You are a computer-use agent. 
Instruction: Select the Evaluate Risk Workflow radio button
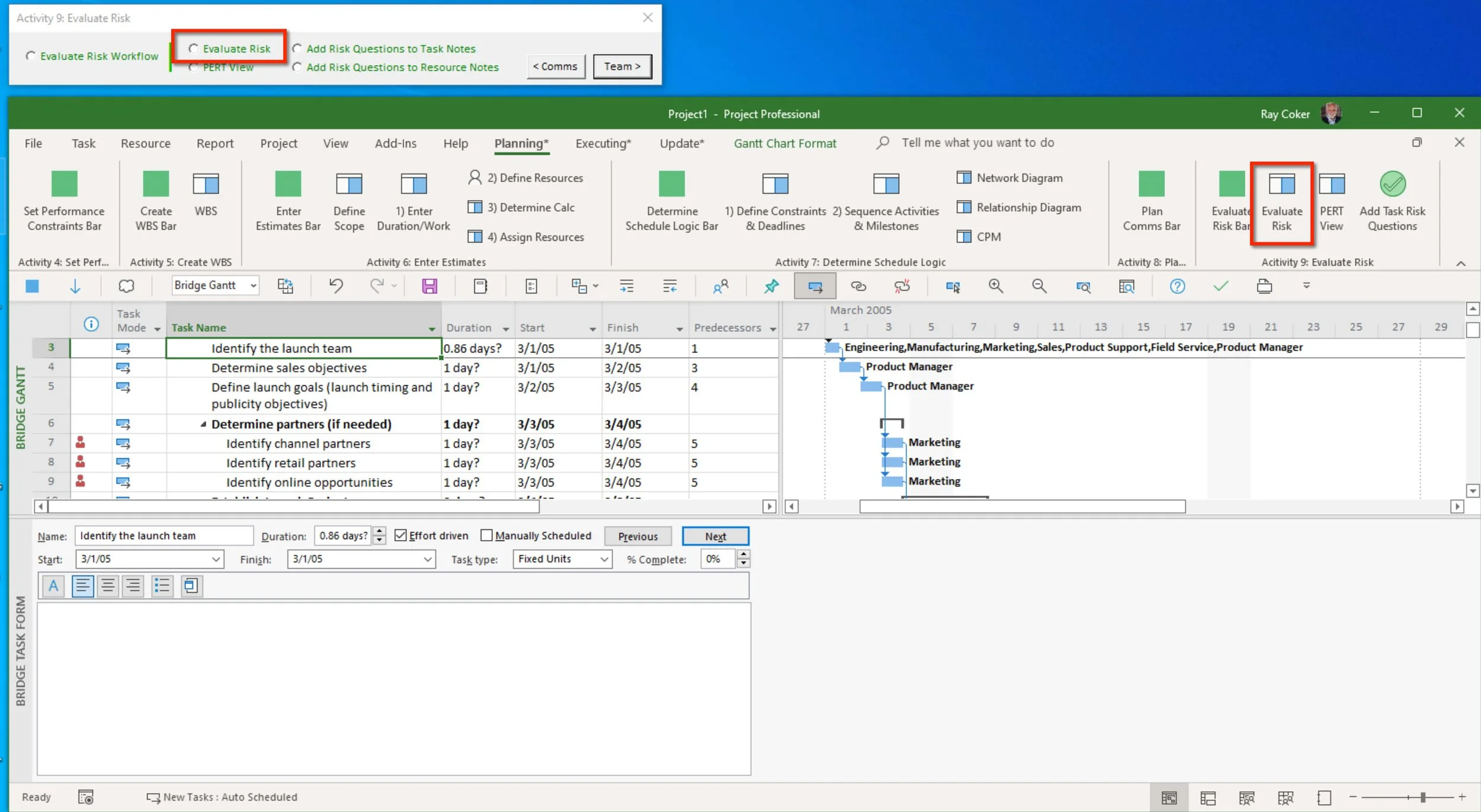(31, 56)
